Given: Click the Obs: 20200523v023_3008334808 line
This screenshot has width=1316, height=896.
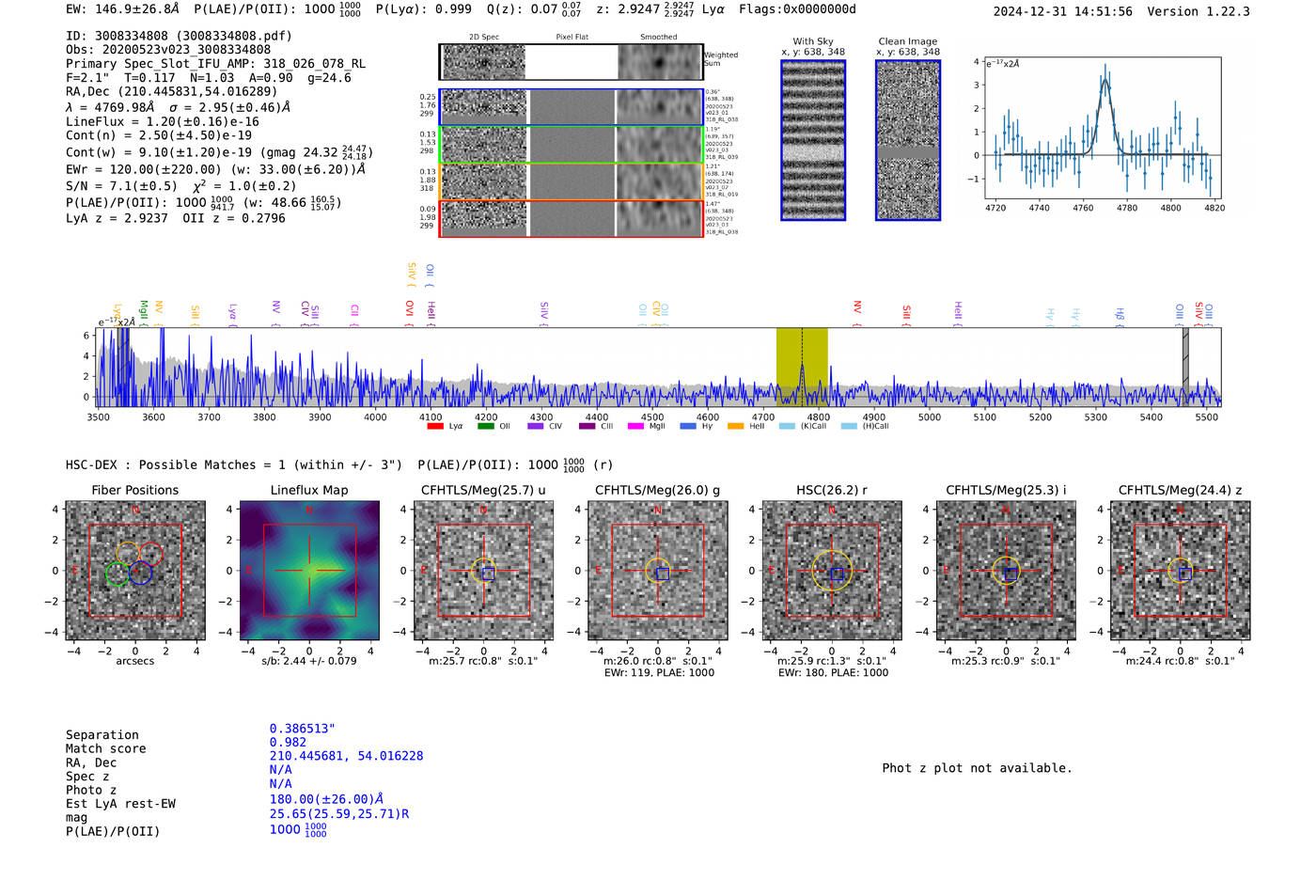Looking at the screenshot, I should [x=168, y=50].
